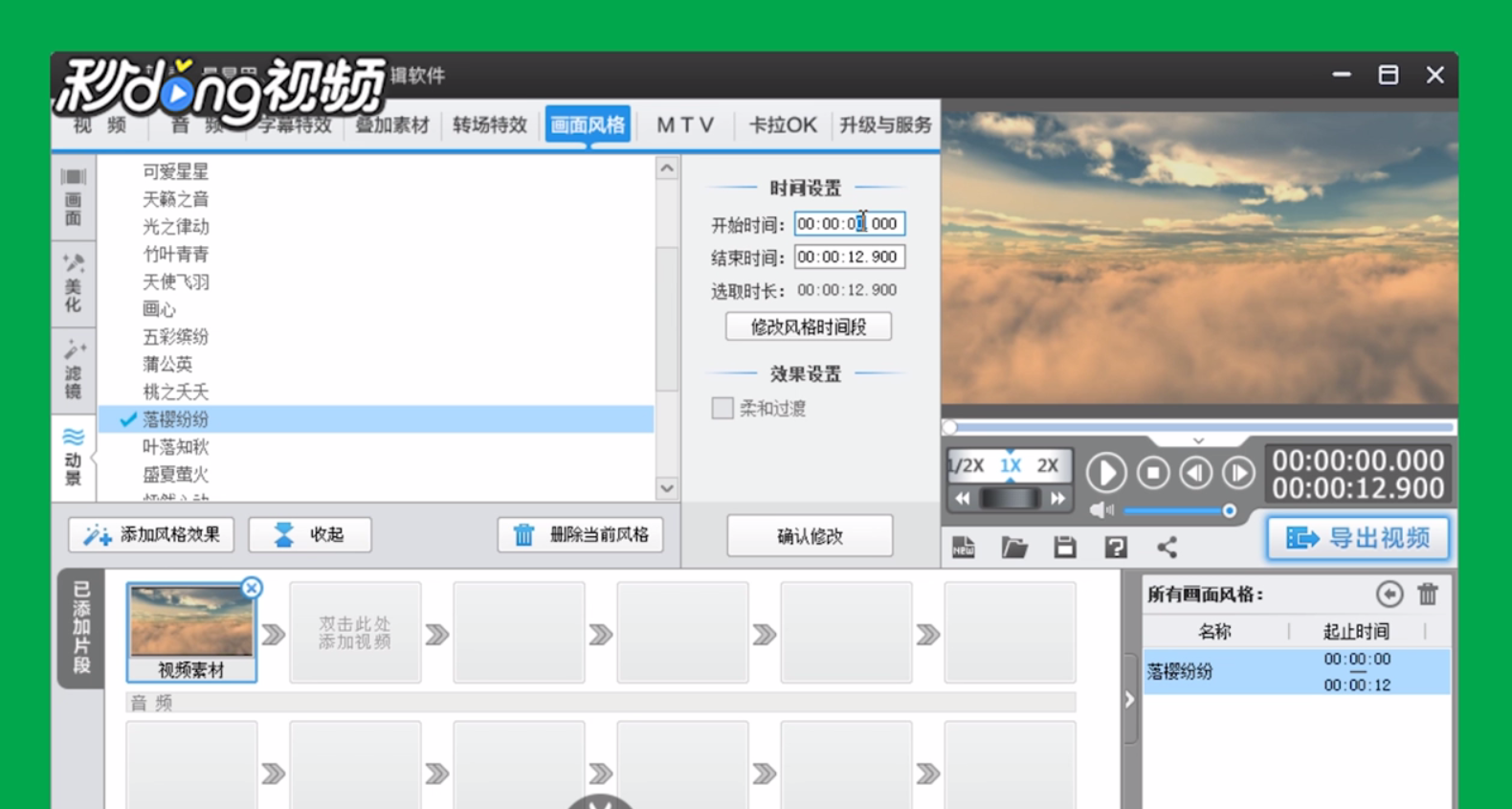The width and height of the screenshot is (1512, 809).
Task: Save project floppy icon
Action: (x=1065, y=548)
